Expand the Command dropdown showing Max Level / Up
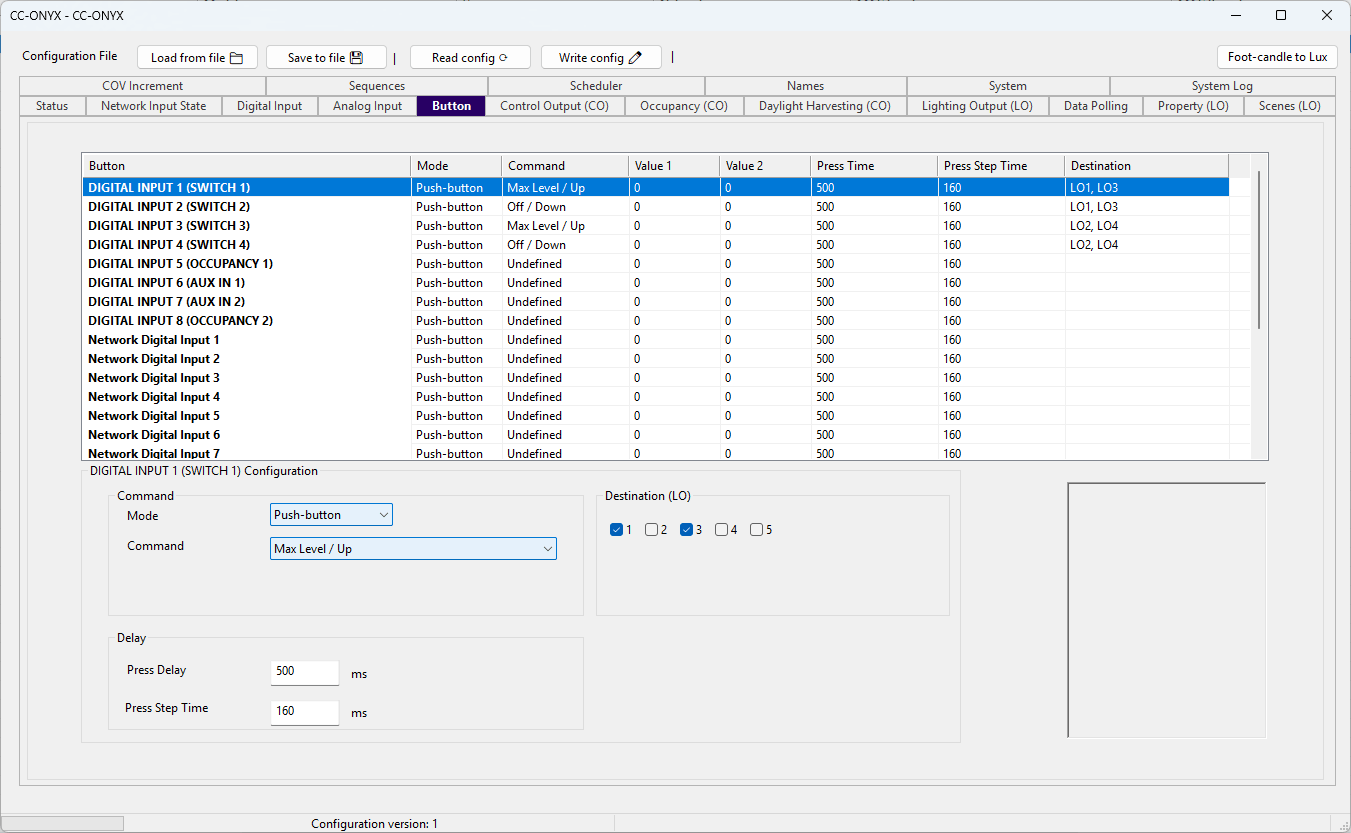The width and height of the screenshot is (1351, 833). tap(413, 549)
